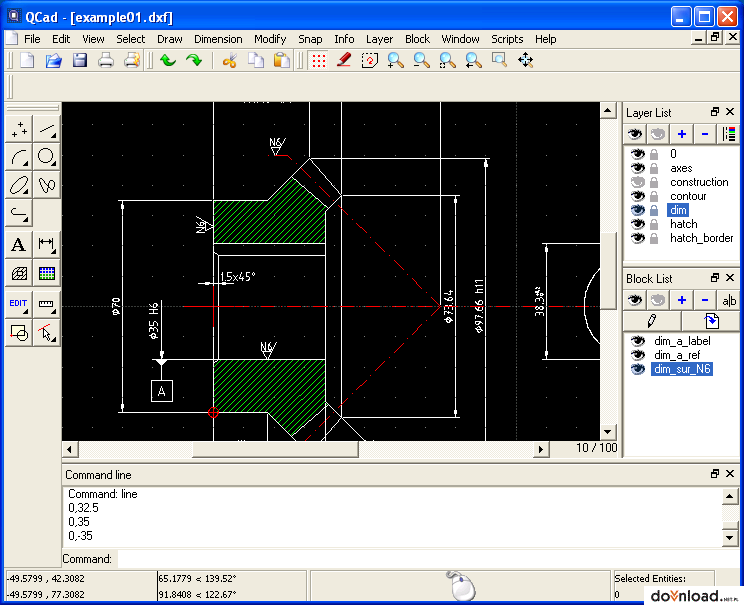Click canvas vertical scrollbar down arrow
The width and height of the screenshot is (744, 605).
tap(608, 432)
